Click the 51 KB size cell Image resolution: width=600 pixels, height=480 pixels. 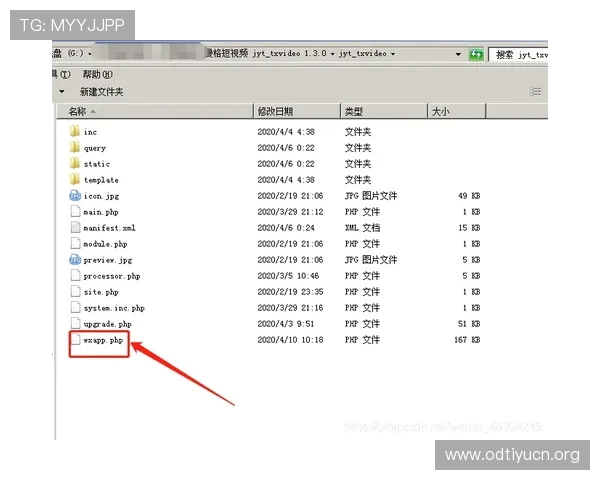tap(469, 324)
